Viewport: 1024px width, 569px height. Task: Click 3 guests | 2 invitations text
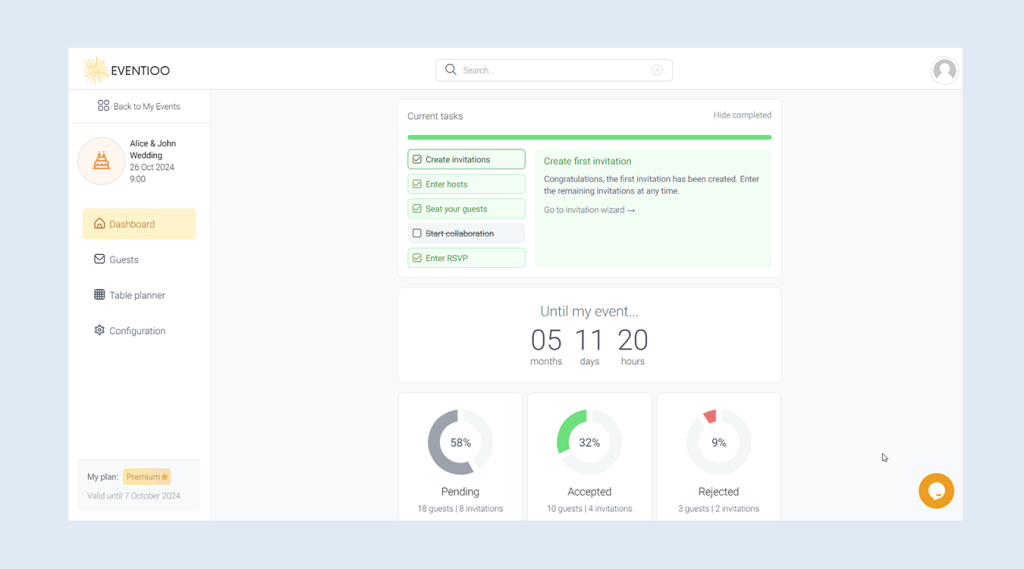click(718, 508)
